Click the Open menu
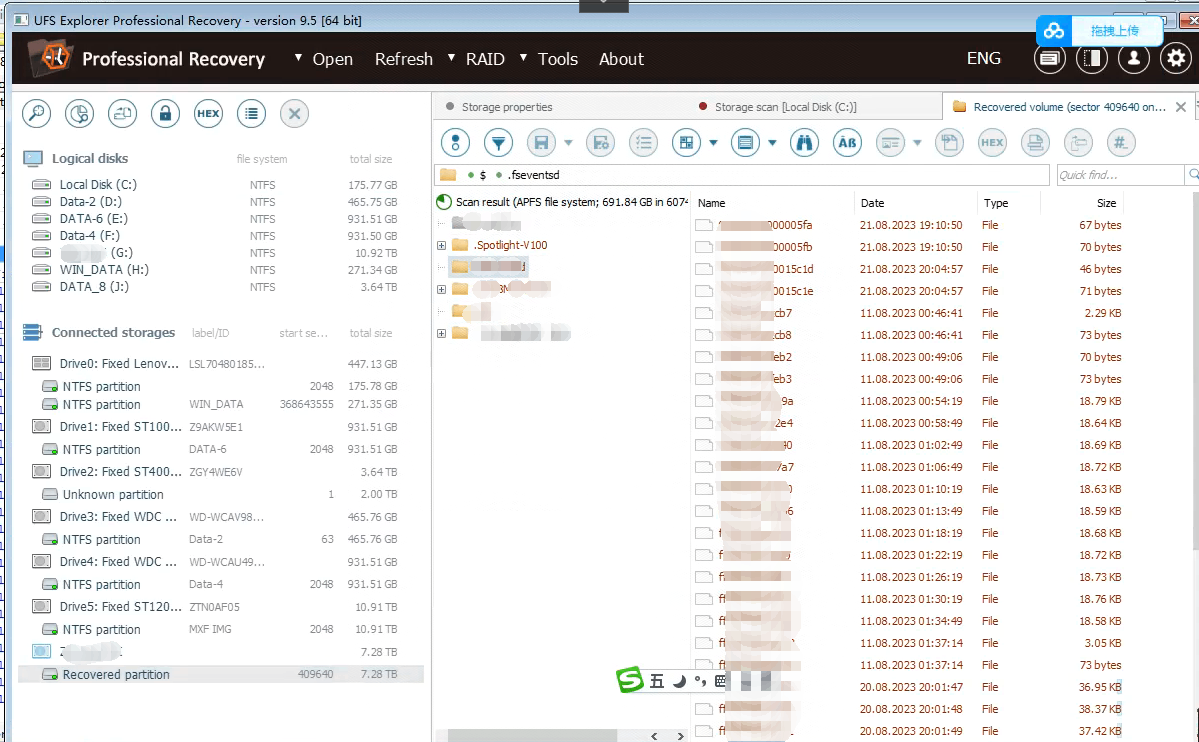 [333, 59]
